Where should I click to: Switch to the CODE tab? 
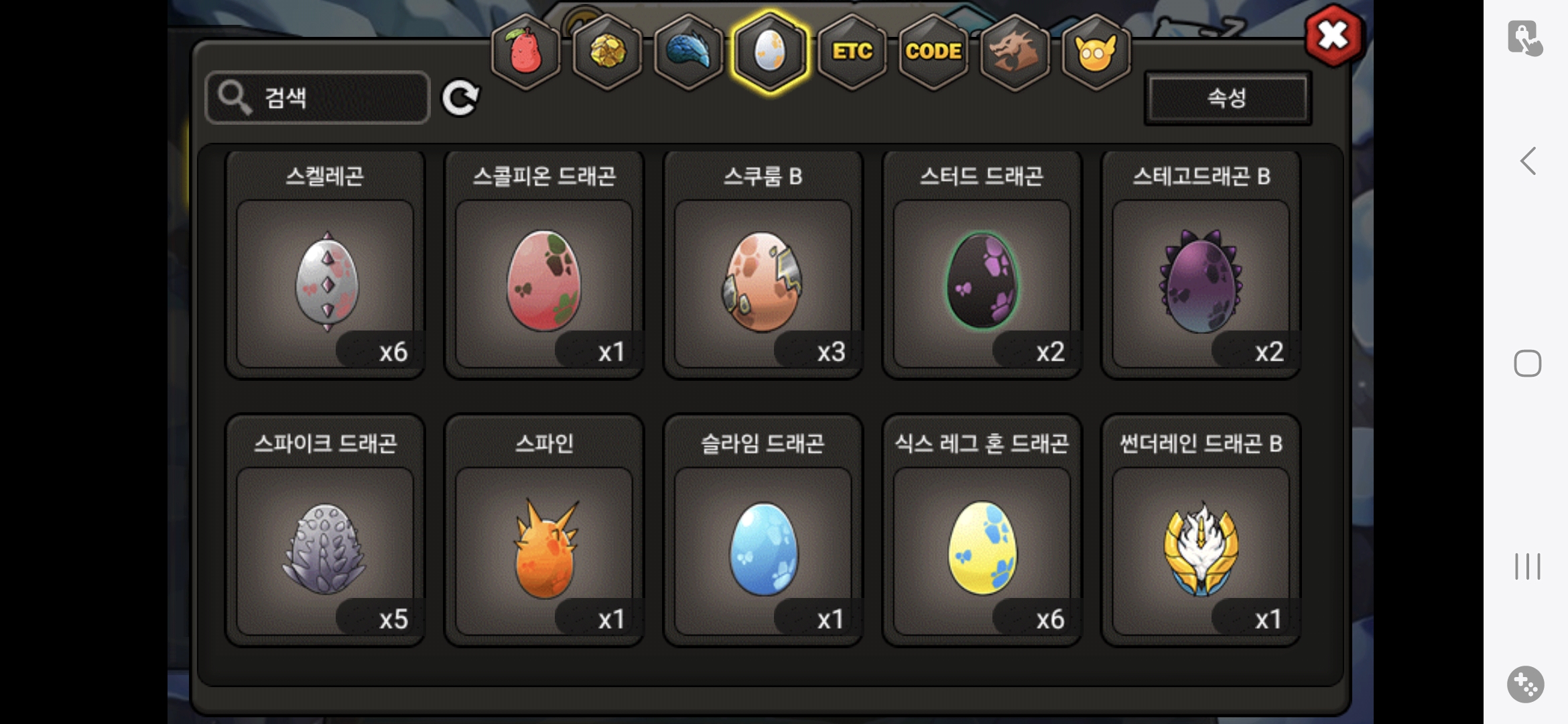933,52
